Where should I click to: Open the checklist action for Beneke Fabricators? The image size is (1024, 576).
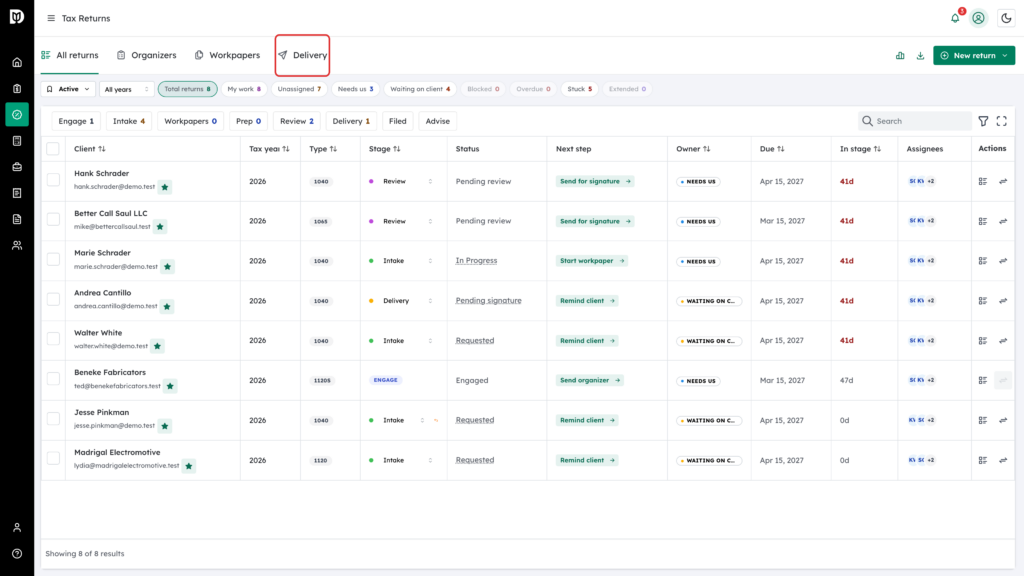[x=982, y=381]
